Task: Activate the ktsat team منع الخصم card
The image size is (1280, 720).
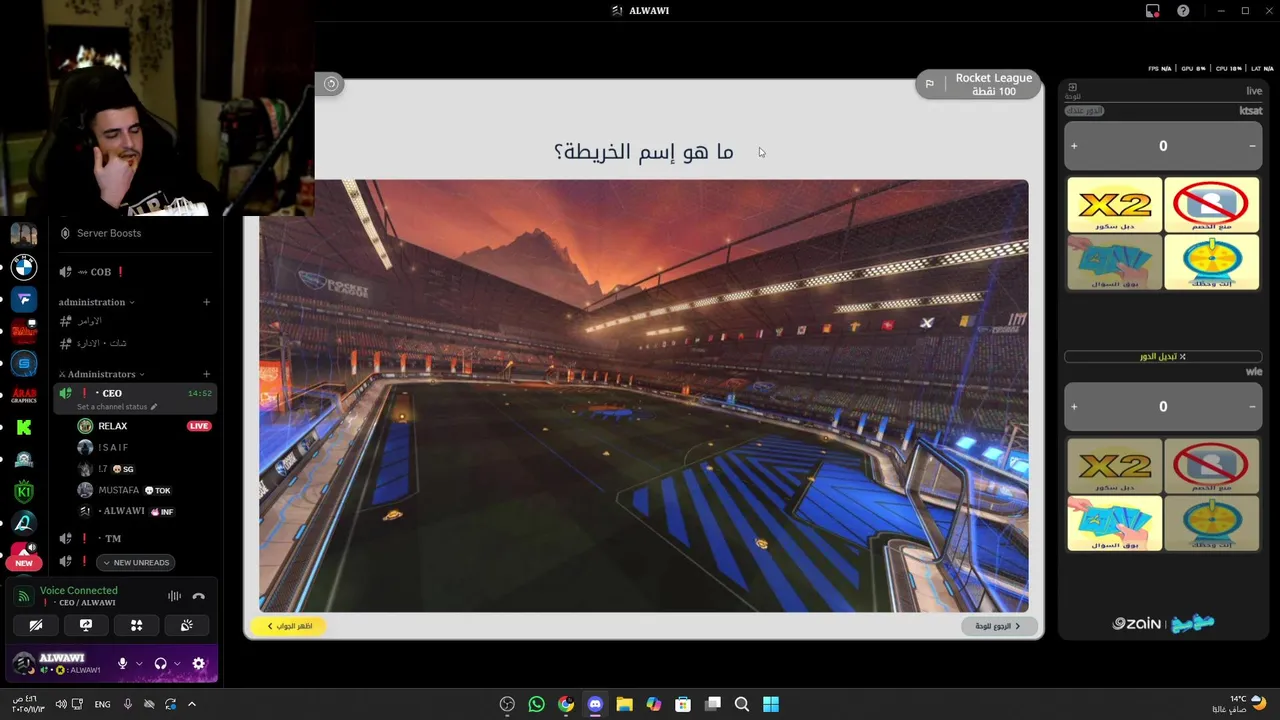Action: click(1212, 205)
